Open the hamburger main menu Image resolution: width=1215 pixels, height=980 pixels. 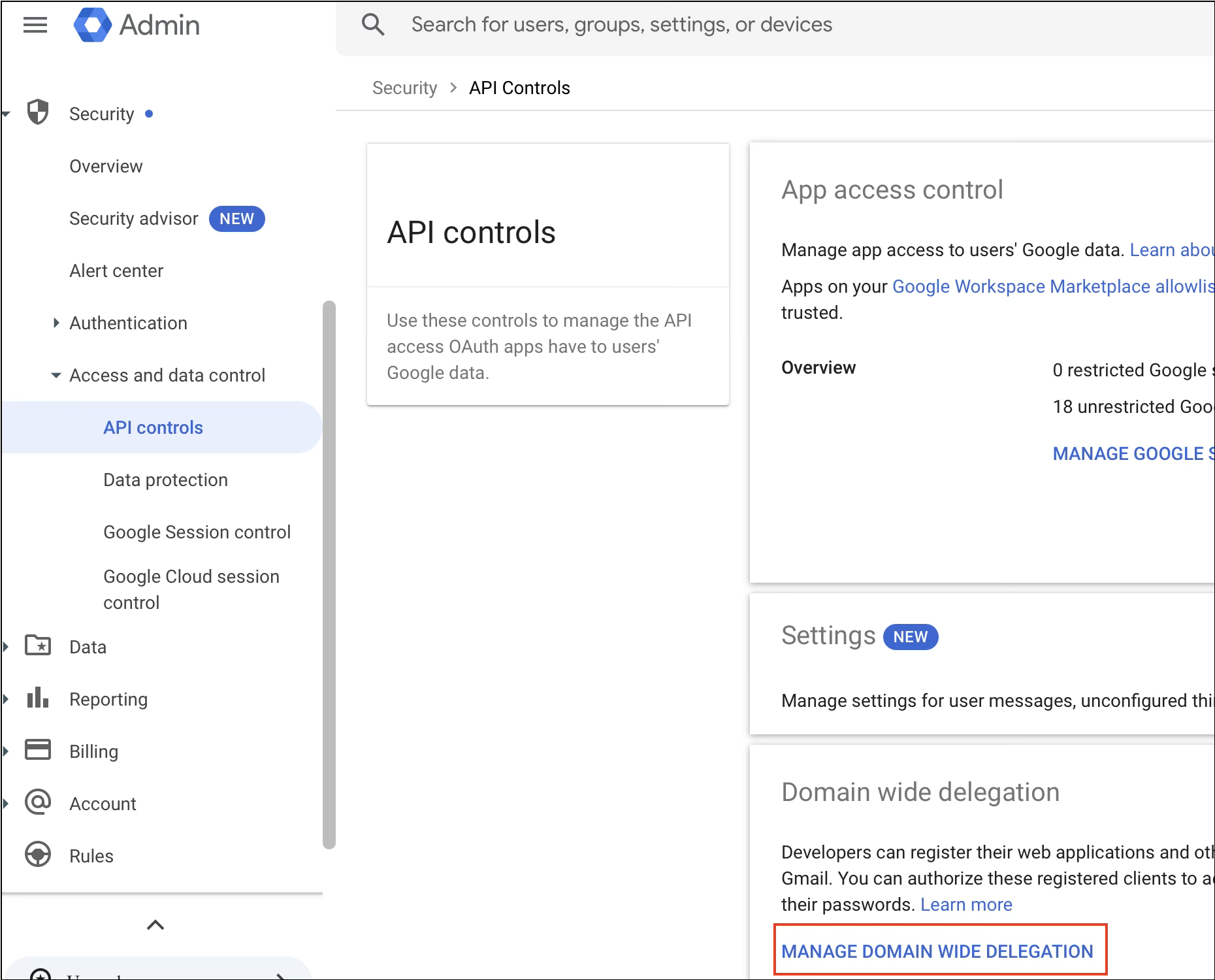(x=35, y=25)
